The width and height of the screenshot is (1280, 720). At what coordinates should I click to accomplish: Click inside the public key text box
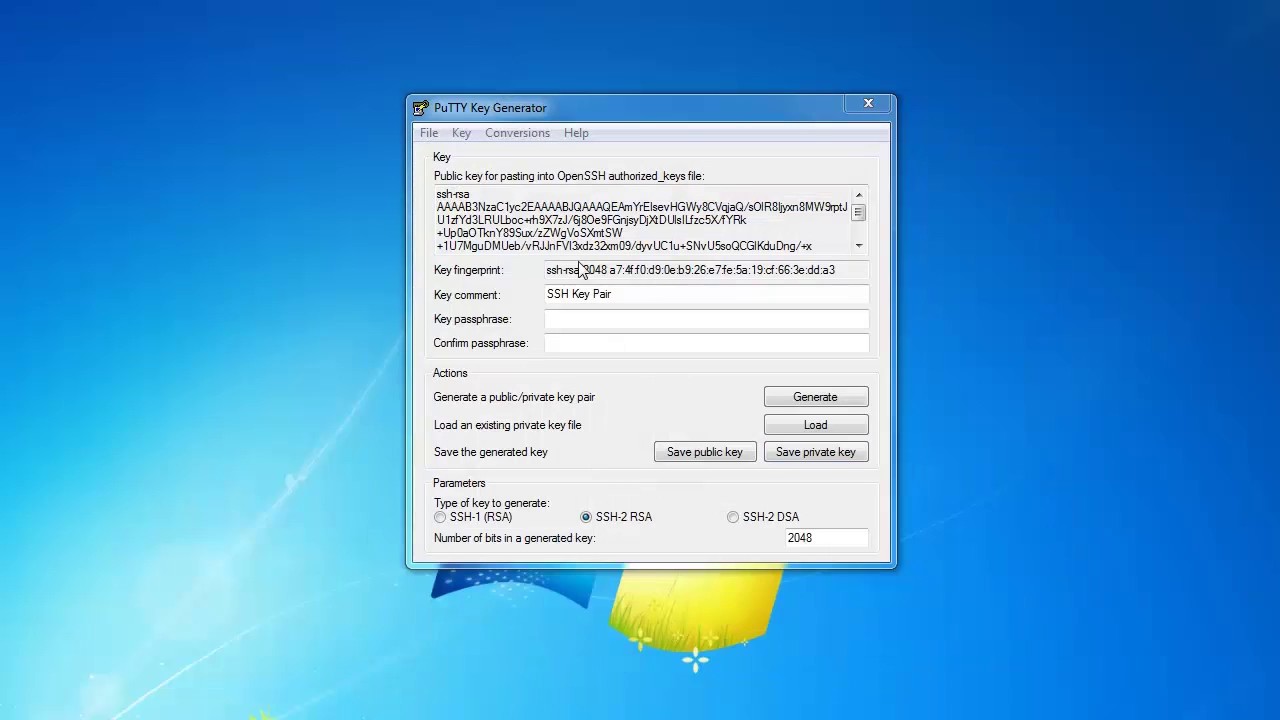pos(643,220)
